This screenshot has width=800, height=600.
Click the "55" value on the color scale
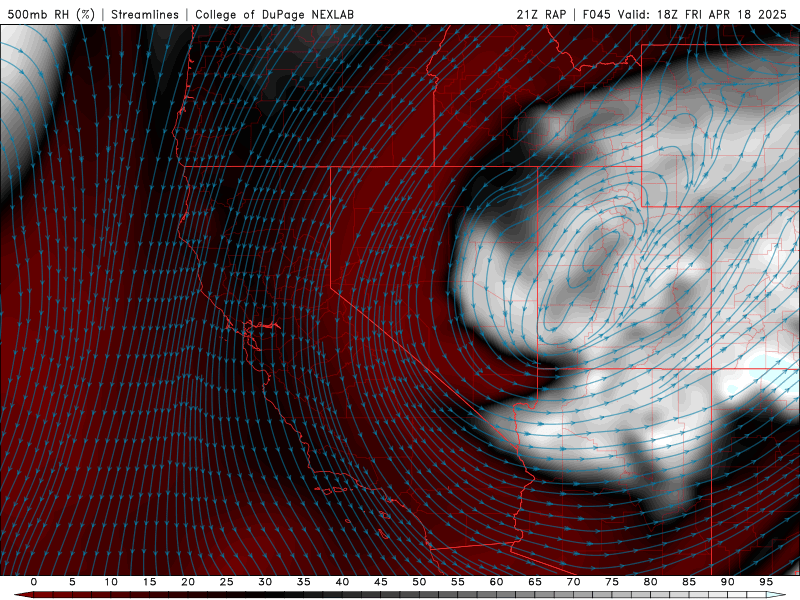point(458,582)
